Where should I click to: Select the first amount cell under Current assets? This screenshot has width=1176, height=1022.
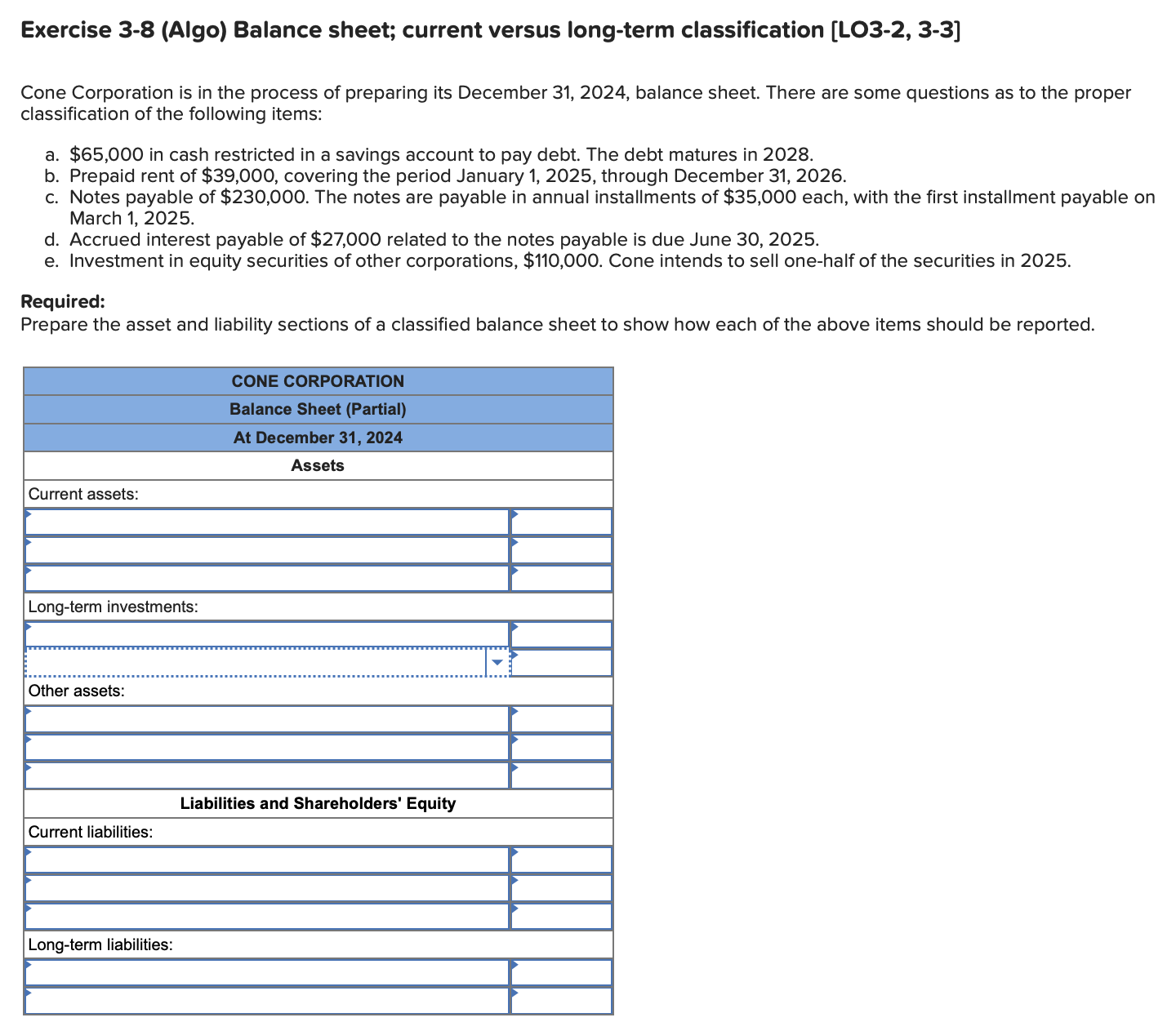pyautogui.click(x=561, y=521)
